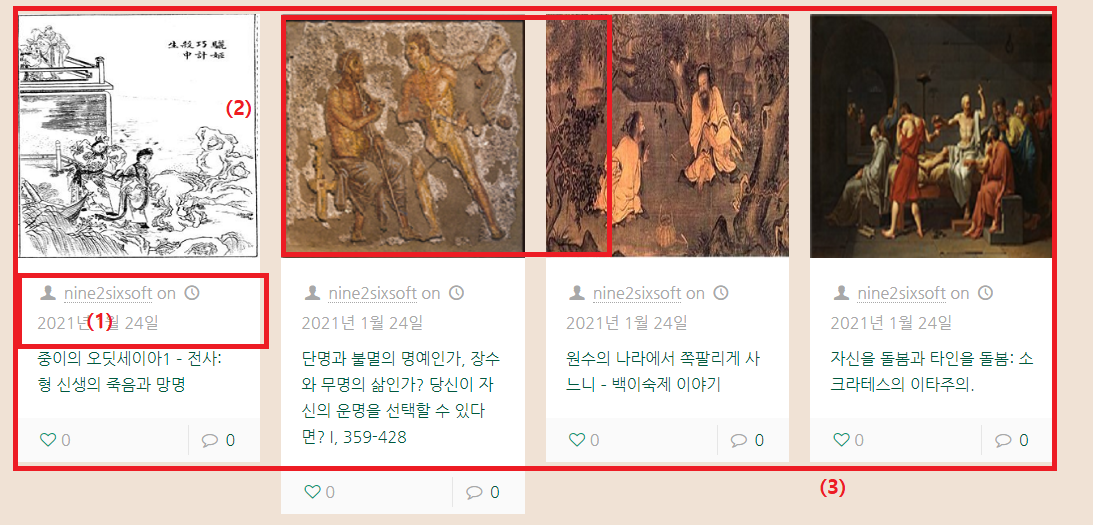Open comment bubble on 백이숙제 이야기 post

pyautogui.click(x=739, y=441)
